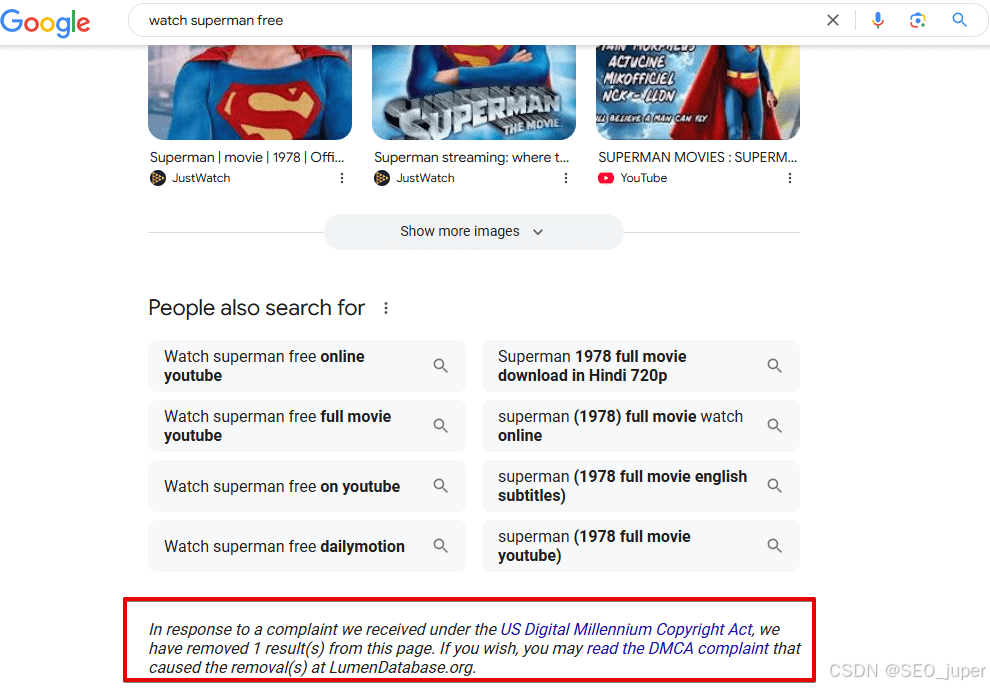Search superman (1978) full movie watch online
This screenshot has height=688, width=990.
pos(641,426)
